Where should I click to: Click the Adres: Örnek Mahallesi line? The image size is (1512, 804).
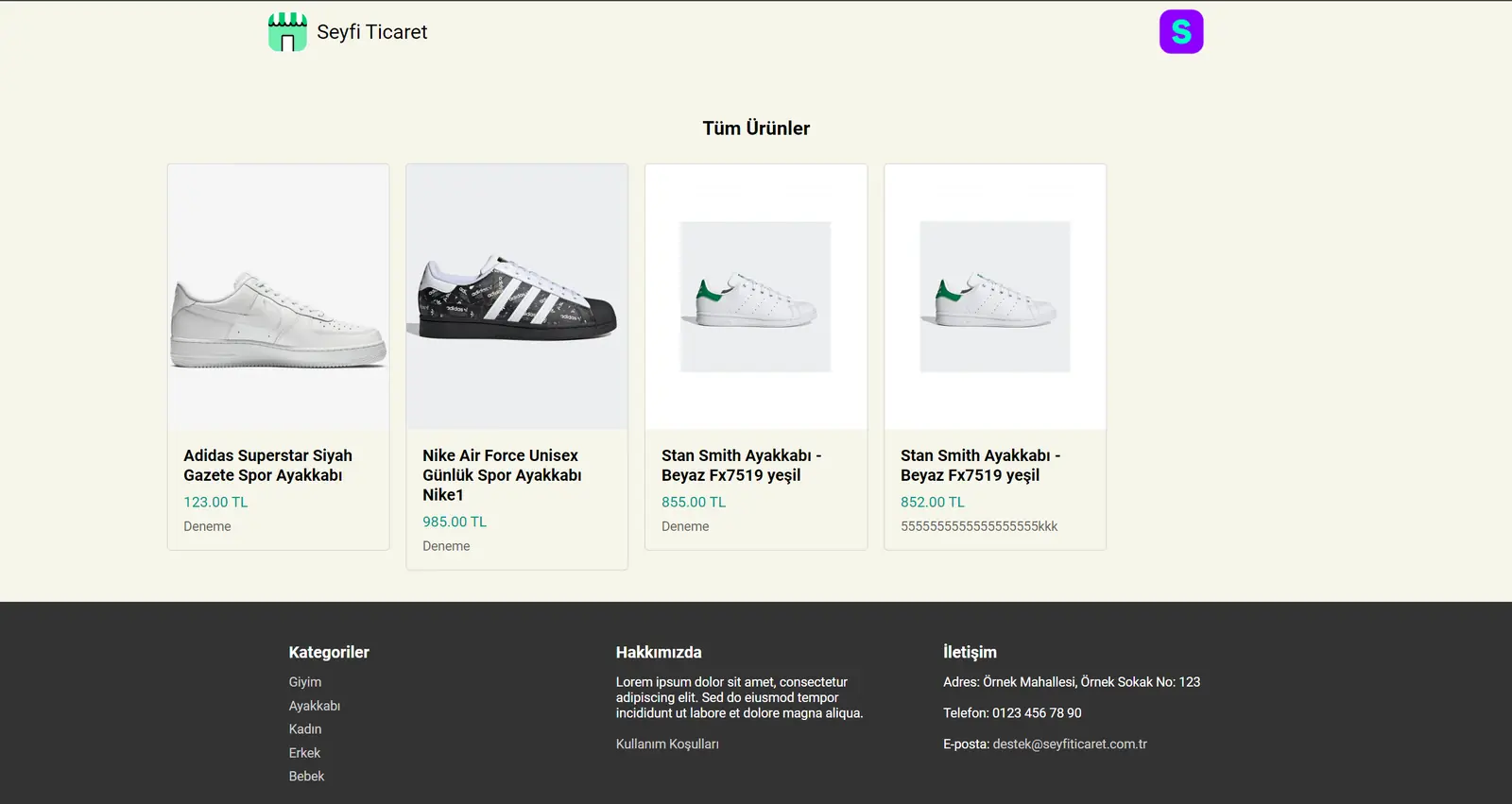pos(1072,682)
